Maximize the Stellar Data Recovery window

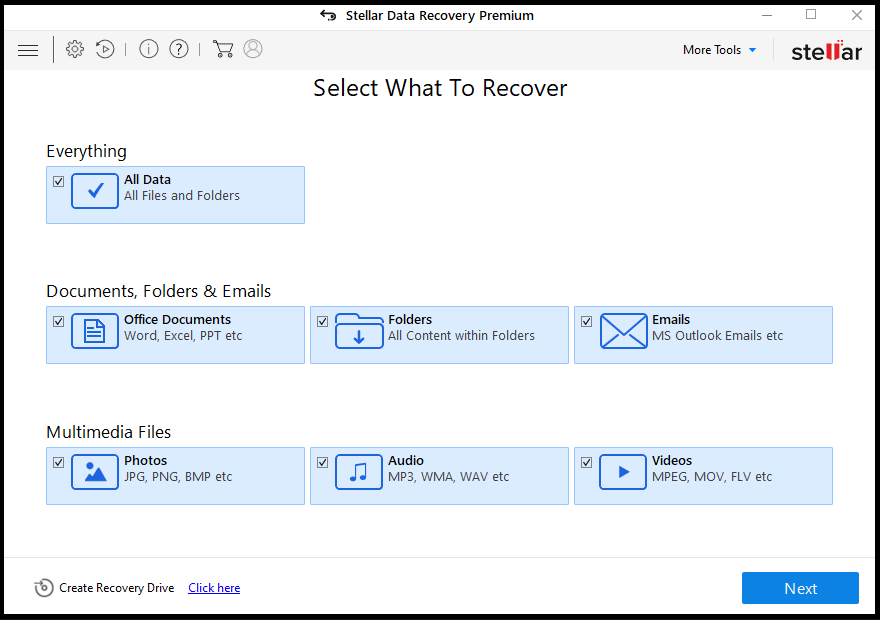811,15
